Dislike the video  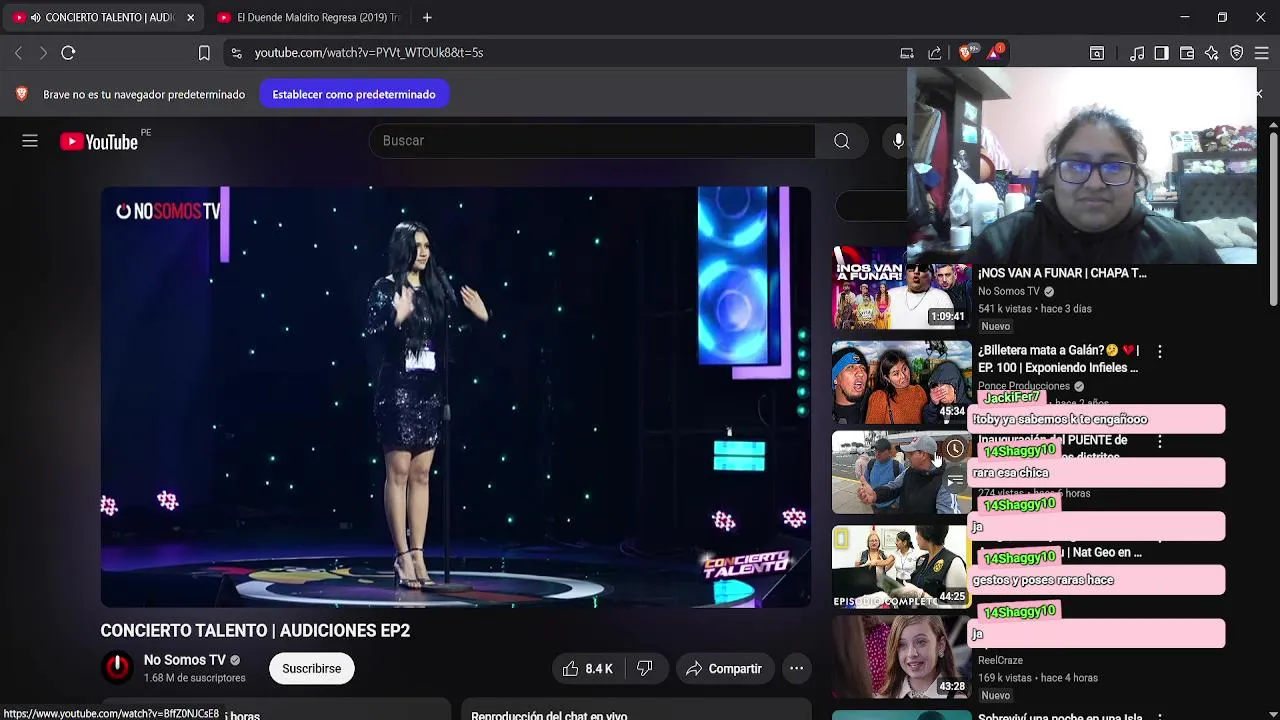pyautogui.click(x=645, y=669)
